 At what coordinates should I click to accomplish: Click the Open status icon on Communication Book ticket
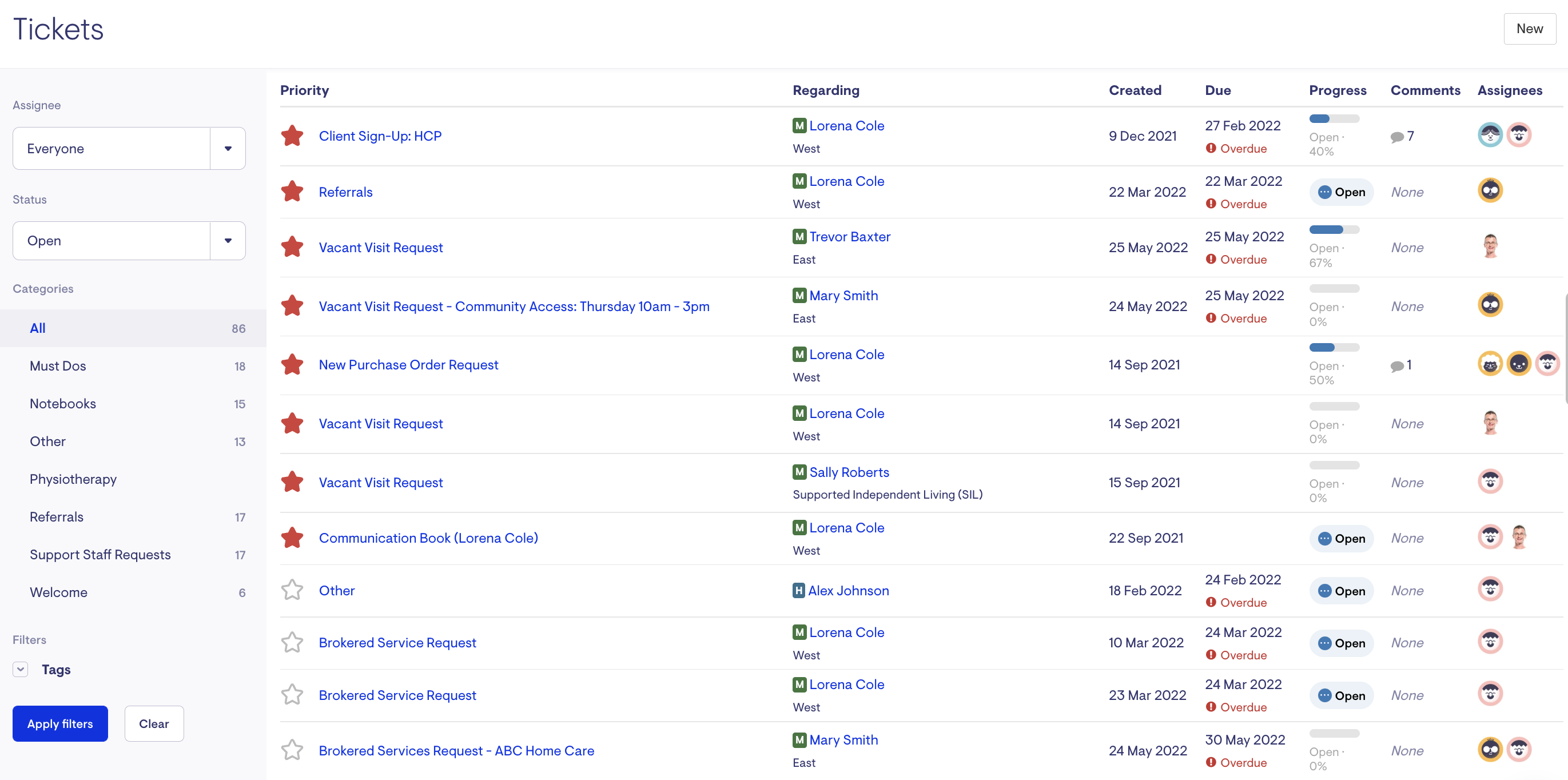1324,538
